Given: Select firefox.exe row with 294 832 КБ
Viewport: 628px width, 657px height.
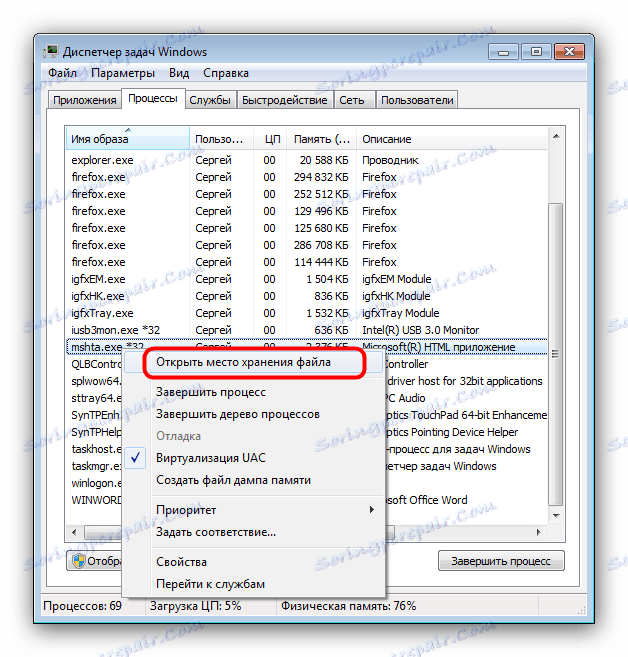Looking at the screenshot, I should click(307, 177).
